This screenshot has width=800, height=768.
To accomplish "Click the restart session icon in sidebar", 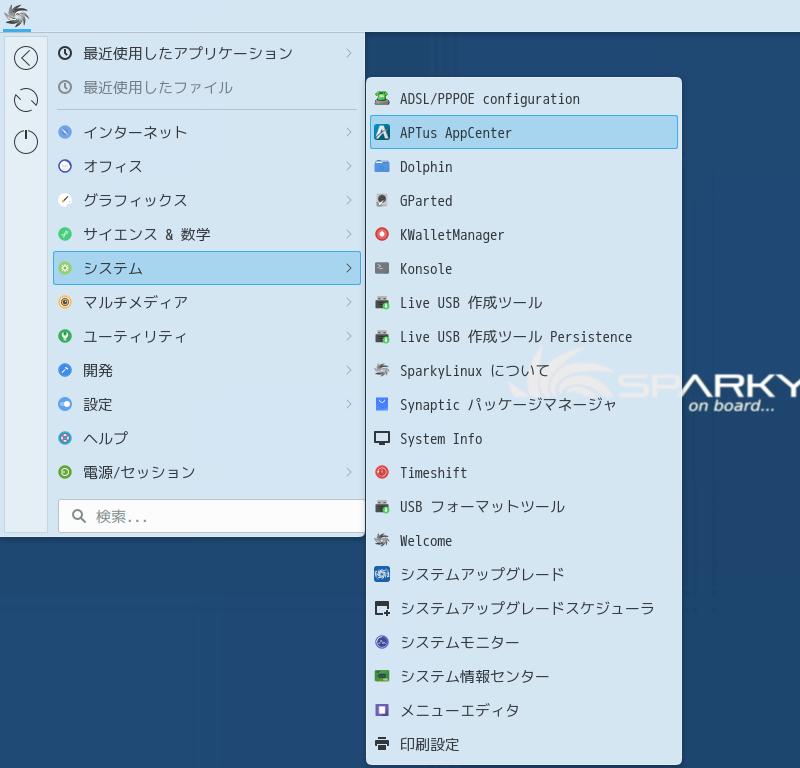I will 26,100.
